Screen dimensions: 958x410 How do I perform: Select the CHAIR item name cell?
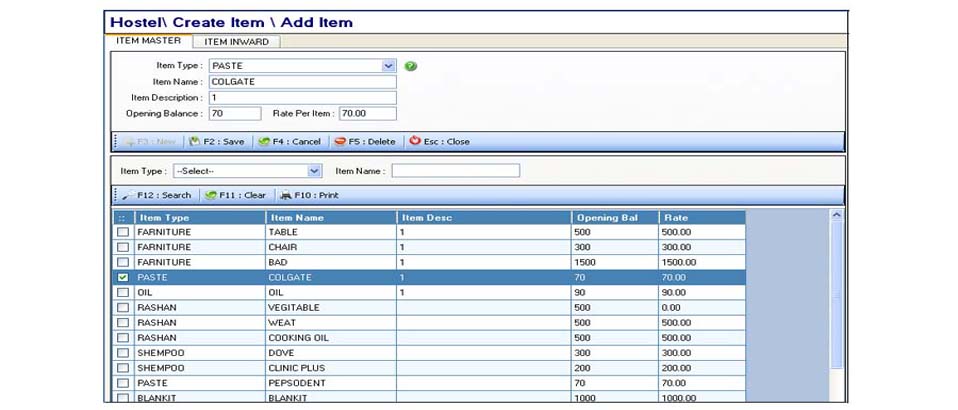click(x=331, y=247)
